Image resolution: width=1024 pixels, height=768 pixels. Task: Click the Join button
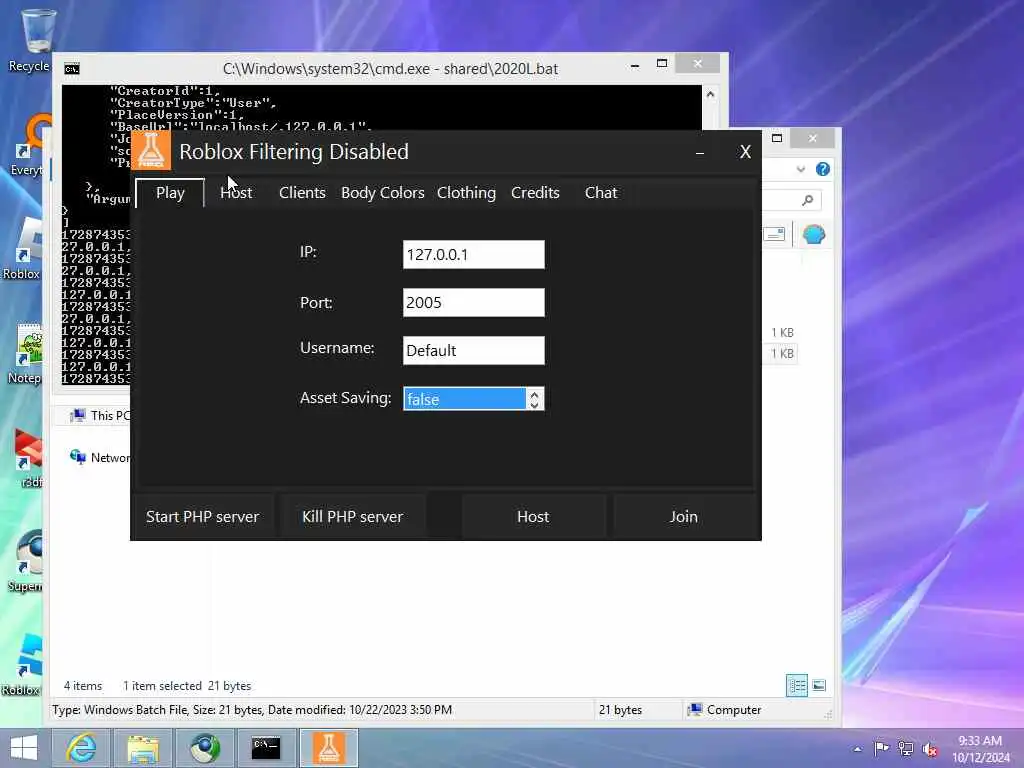pyautogui.click(x=684, y=517)
